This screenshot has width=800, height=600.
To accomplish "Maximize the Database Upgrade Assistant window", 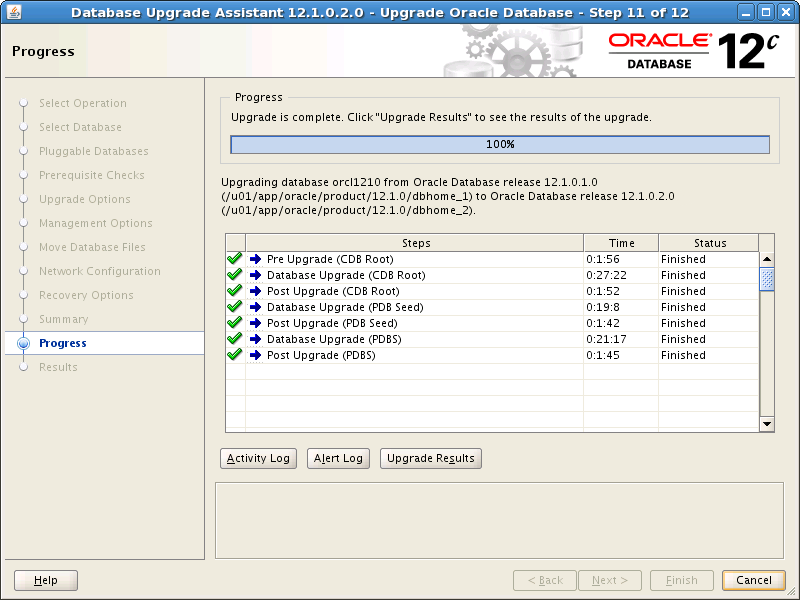I will tap(766, 12).
